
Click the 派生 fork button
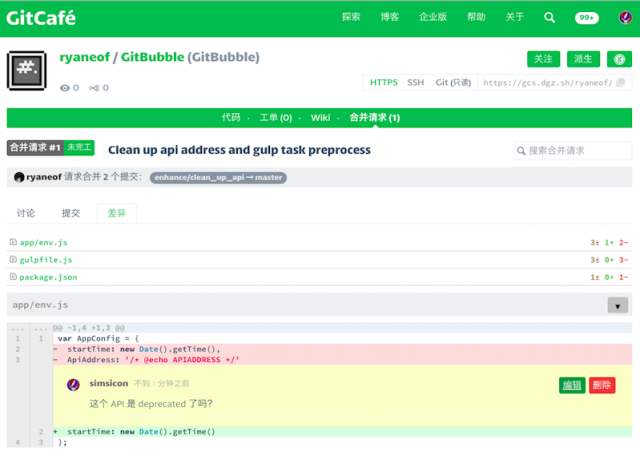(x=583, y=59)
